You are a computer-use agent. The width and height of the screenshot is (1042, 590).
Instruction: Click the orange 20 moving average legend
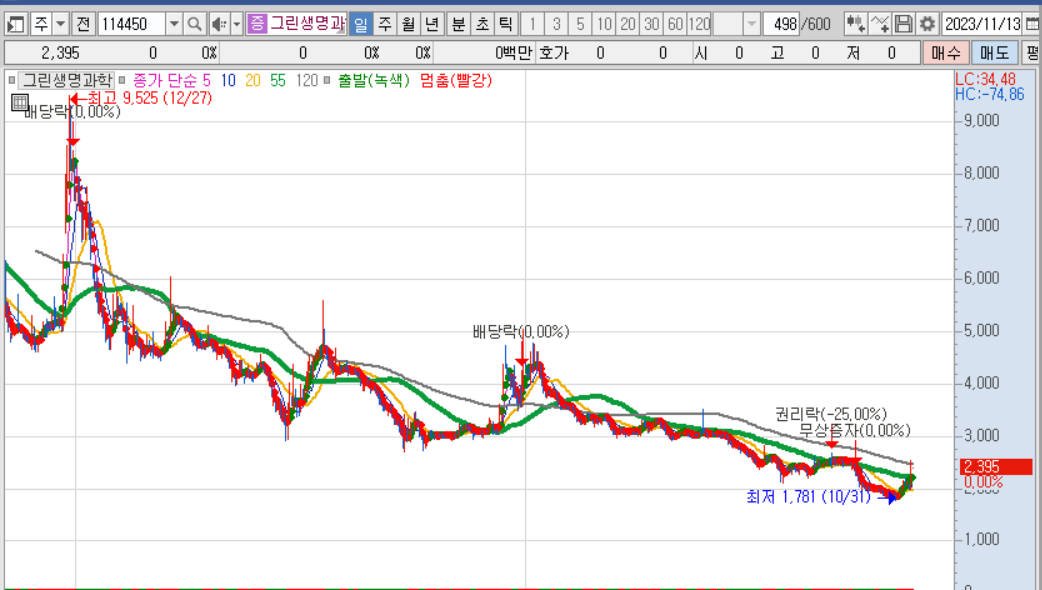click(x=253, y=80)
